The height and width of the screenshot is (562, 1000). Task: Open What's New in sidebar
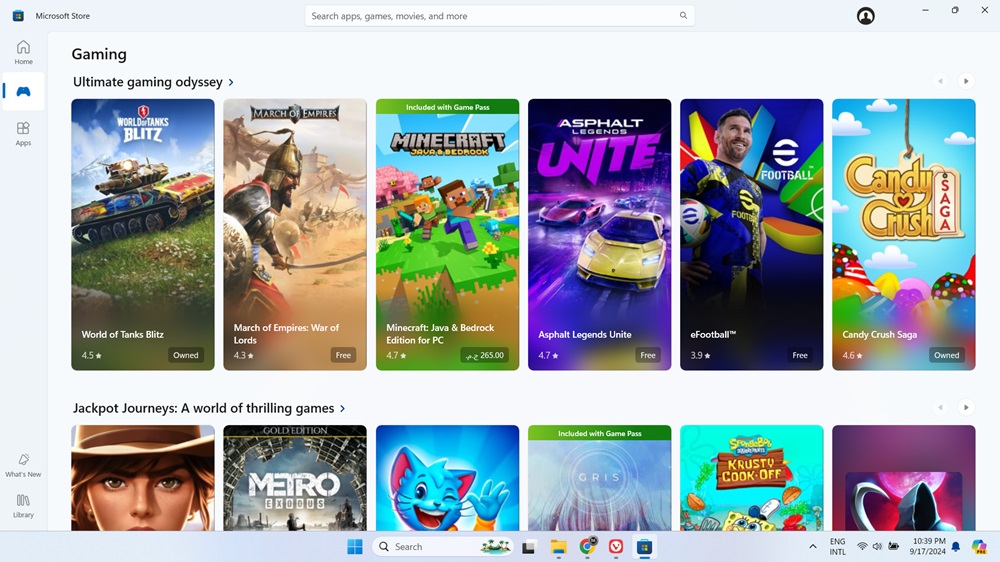(x=24, y=465)
